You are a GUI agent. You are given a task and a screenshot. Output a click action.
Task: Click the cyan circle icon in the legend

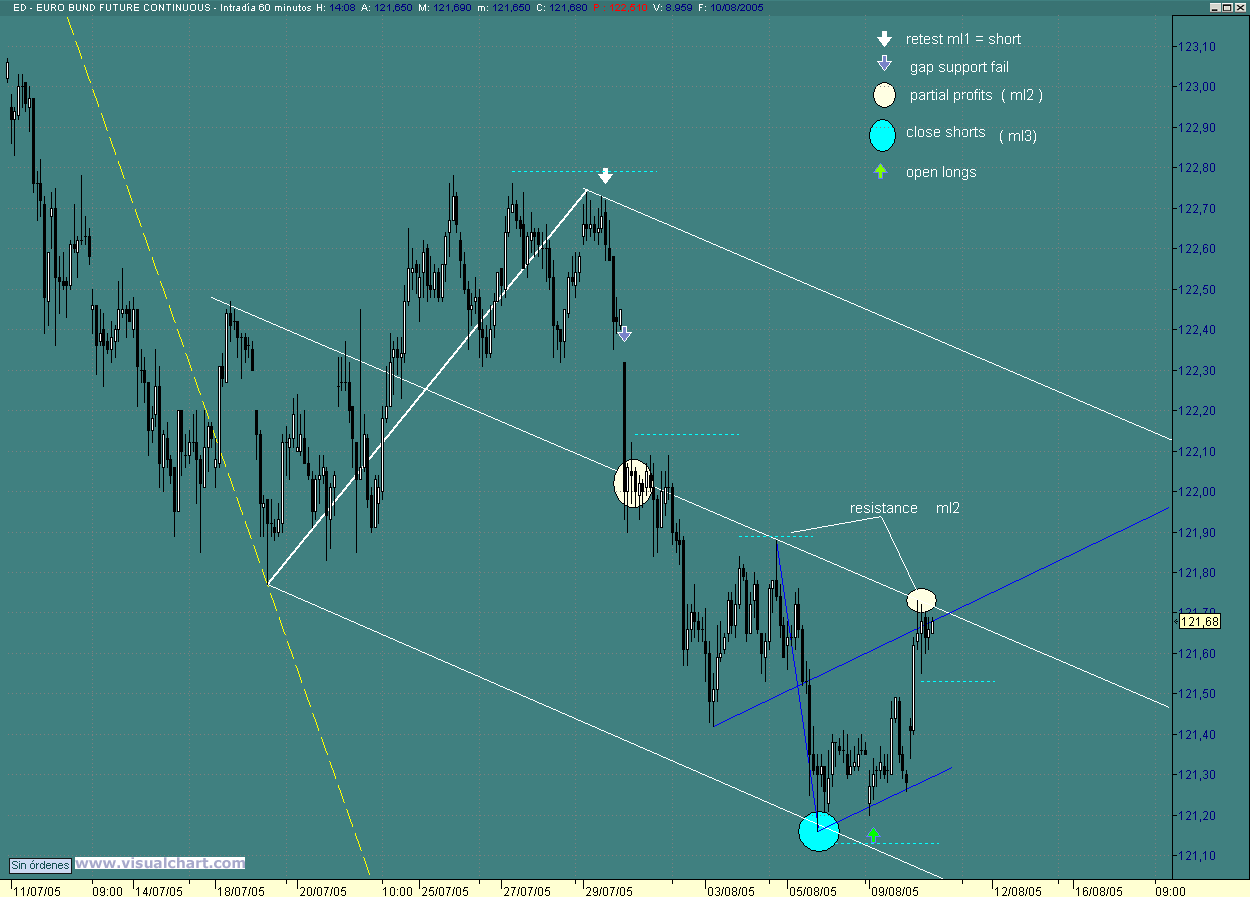883,134
